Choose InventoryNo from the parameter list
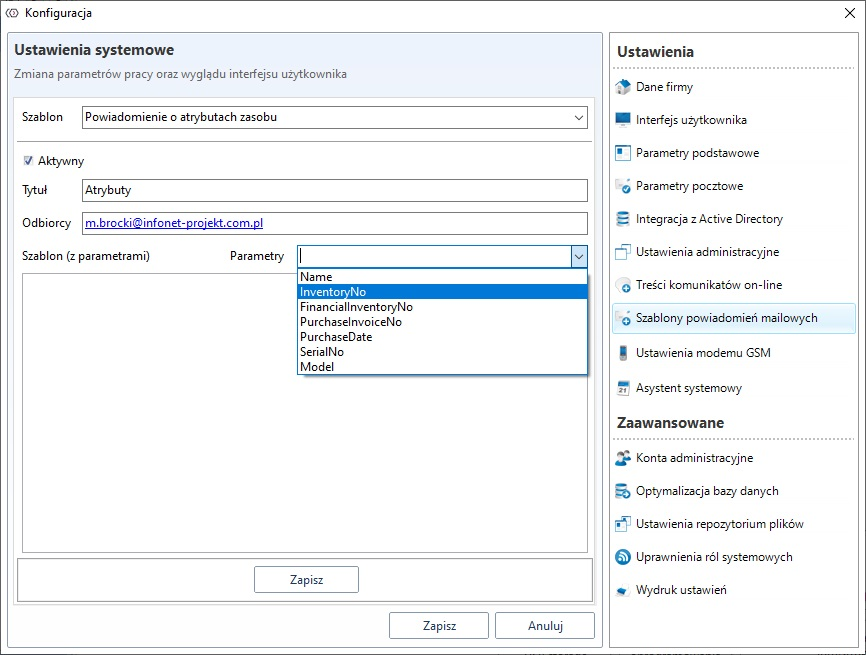The image size is (866, 655). tap(333, 292)
